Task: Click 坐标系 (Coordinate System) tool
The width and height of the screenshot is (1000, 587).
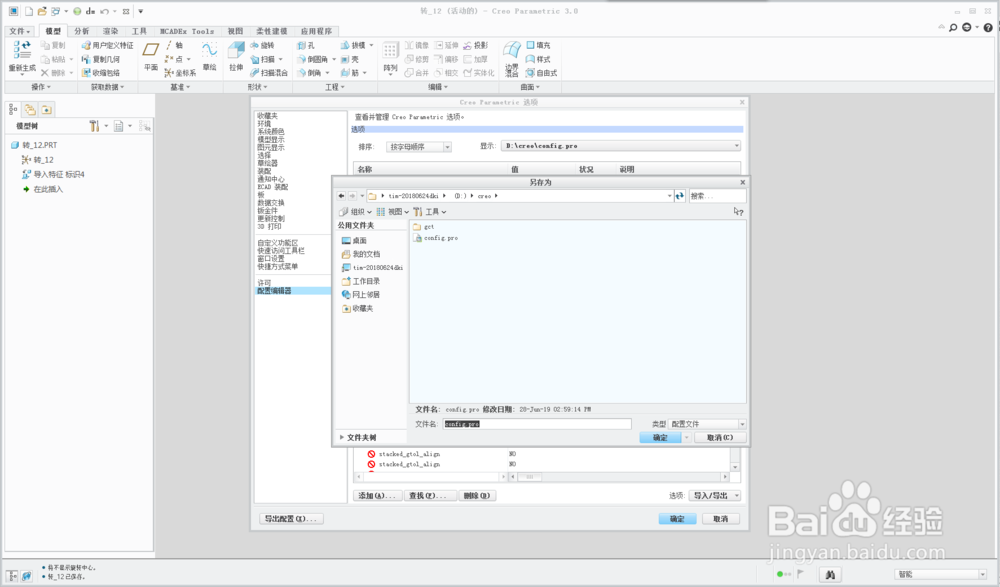Action: coord(180,73)
